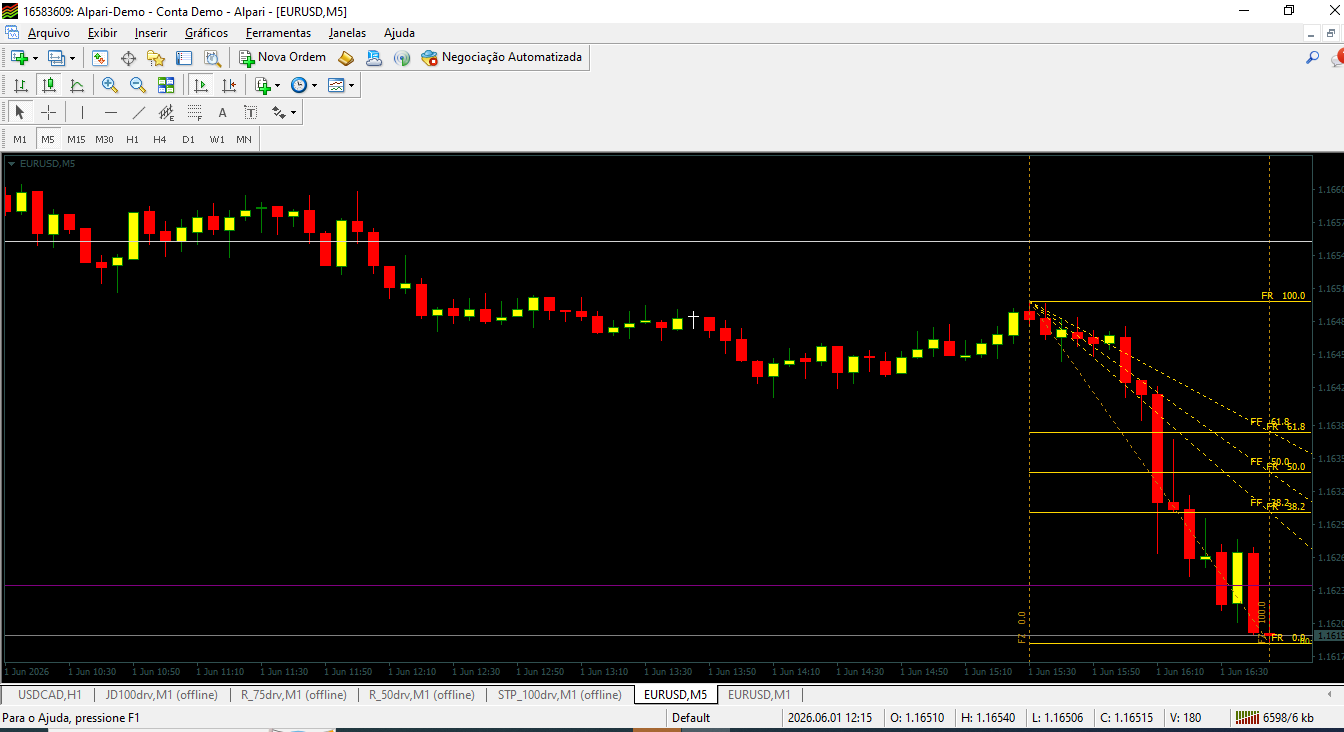Screen dimensions: 1344x732
Task: Open the Gráficos menu
Action: 206,33
